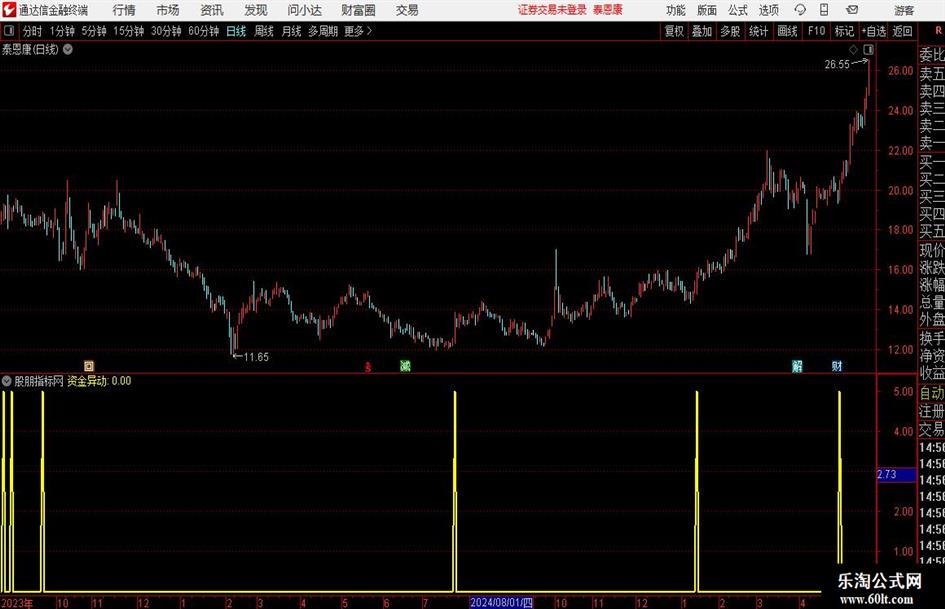Screen dimensions: 945x609
Task: Open the 发现 menu
Action: click(256, 10)
